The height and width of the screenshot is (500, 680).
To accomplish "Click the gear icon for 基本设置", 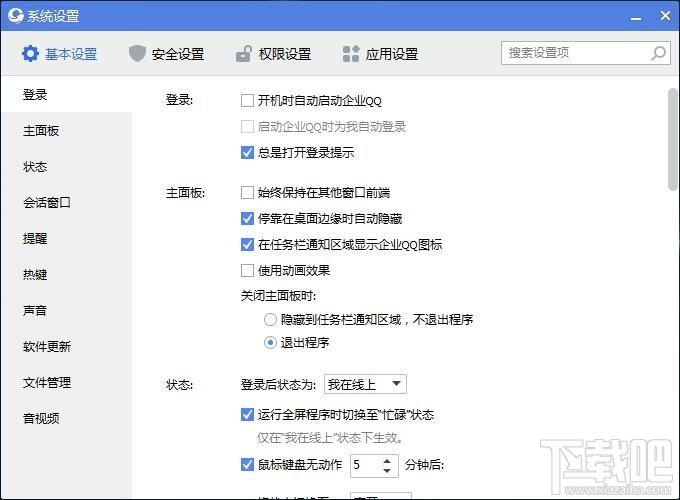I will 30,54.
